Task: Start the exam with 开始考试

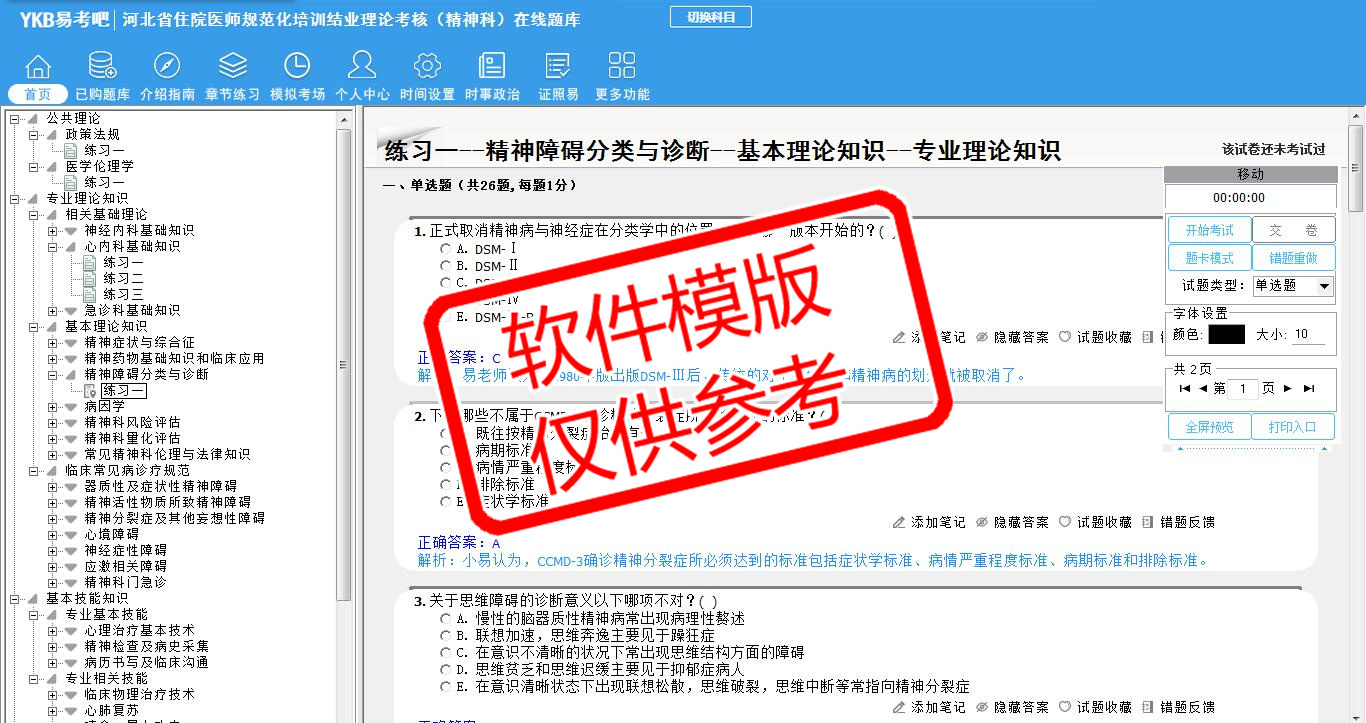Action: [x=1210, y=230]
